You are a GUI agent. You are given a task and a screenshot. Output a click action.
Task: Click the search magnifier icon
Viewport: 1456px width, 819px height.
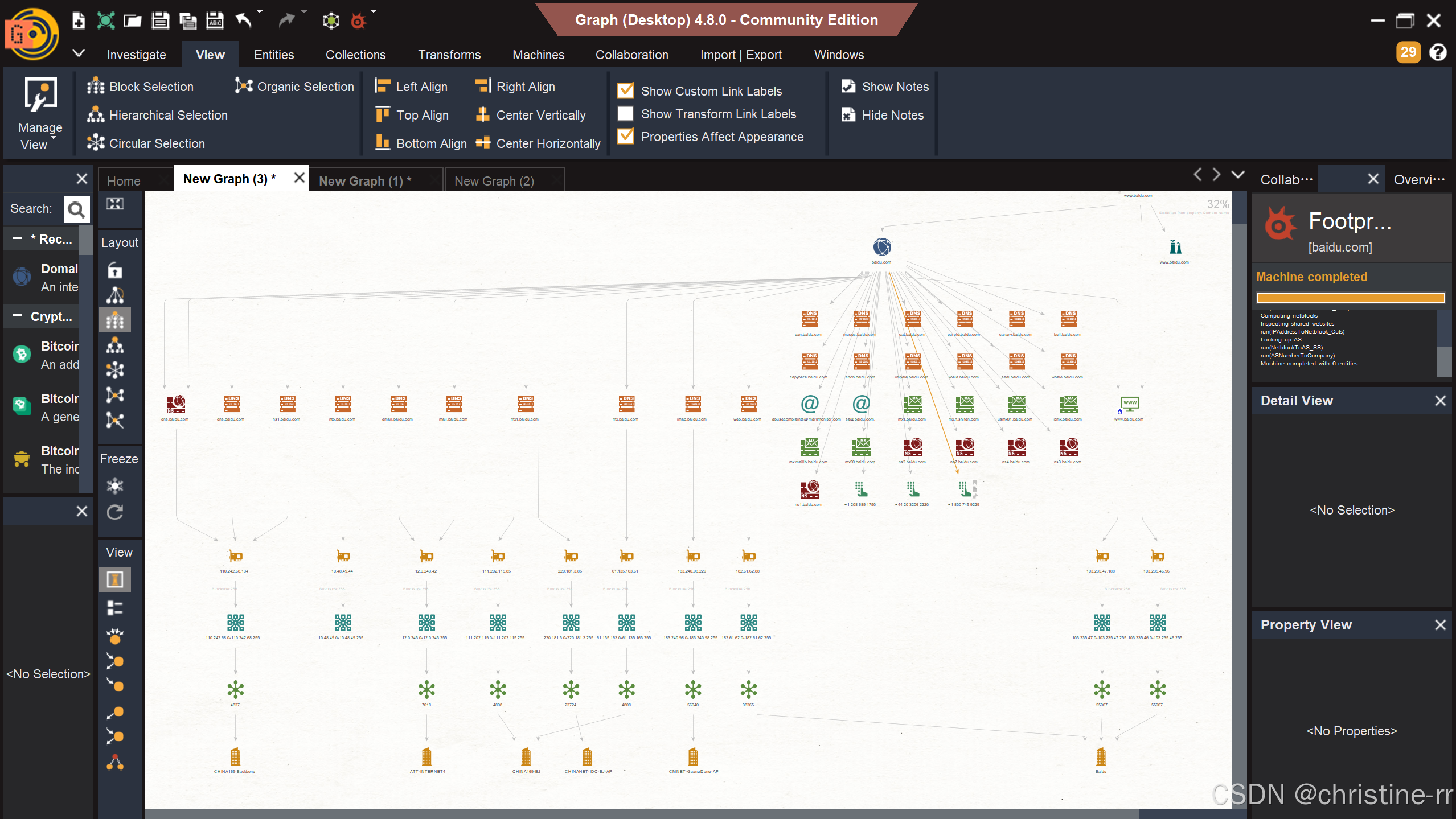click(76, 209)
